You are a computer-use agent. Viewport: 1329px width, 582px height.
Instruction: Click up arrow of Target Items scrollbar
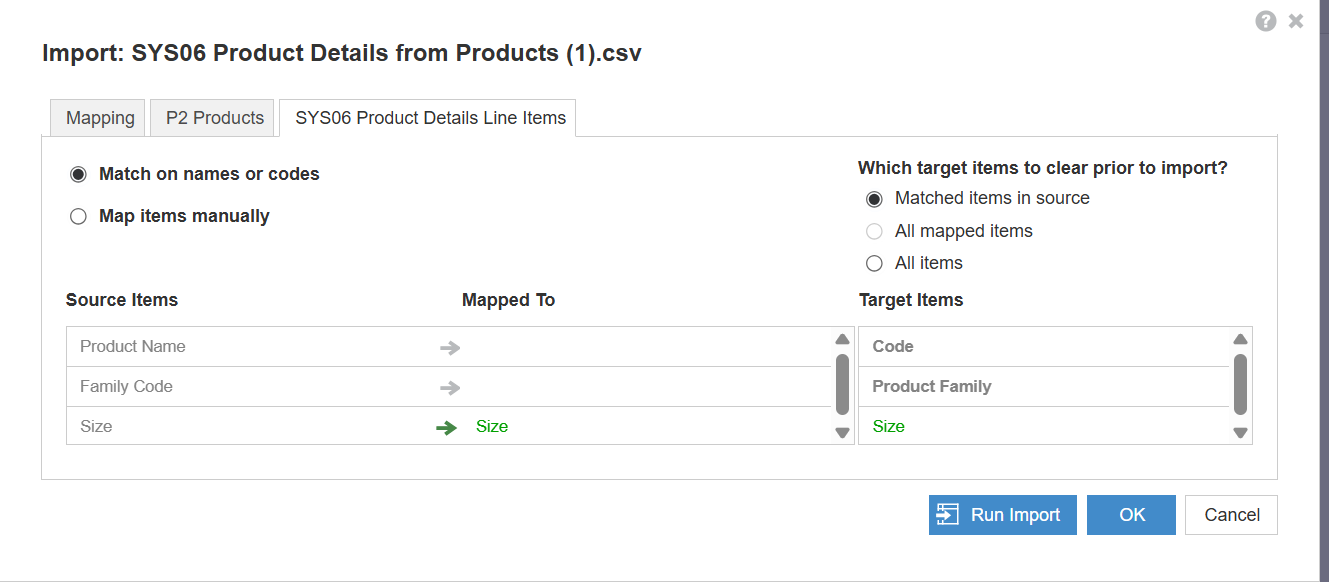click(x=1240, y=339)
